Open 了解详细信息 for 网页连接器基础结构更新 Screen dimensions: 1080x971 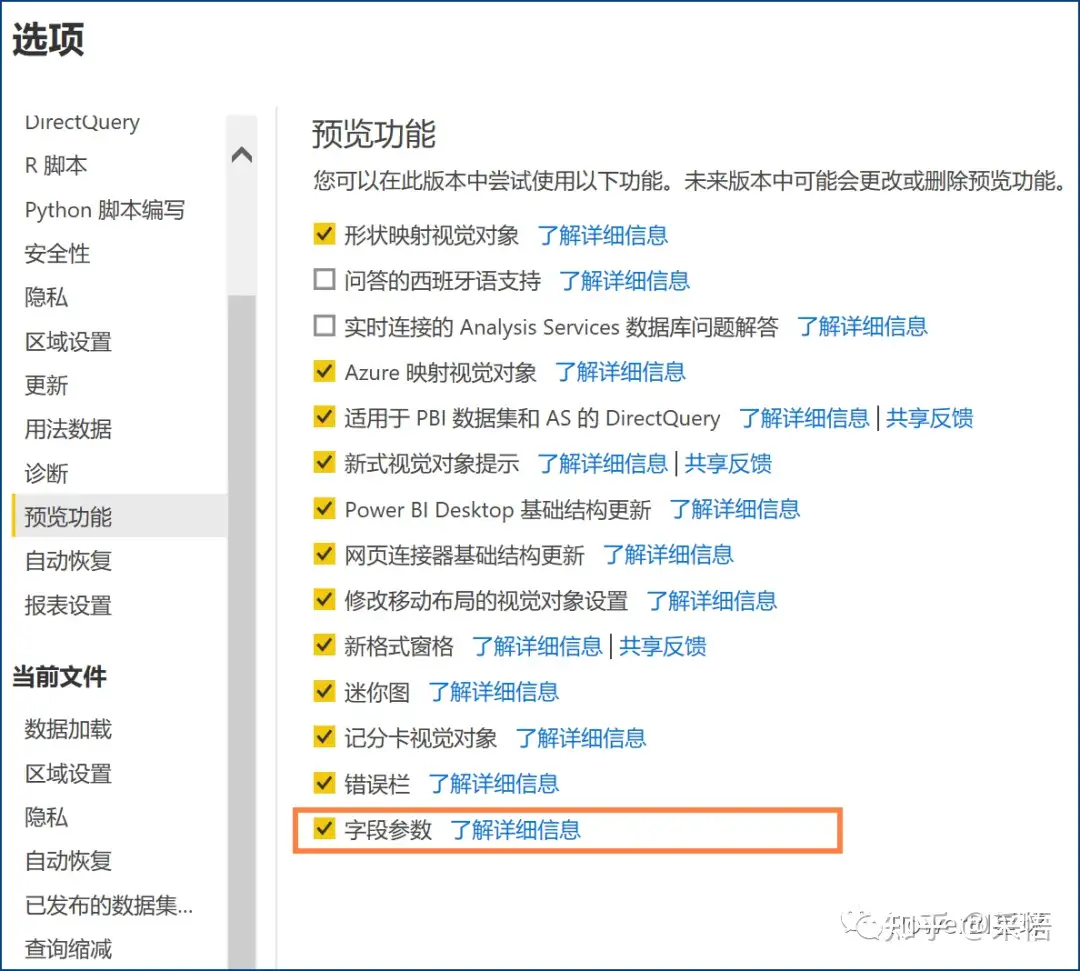(x=669, y=555)
